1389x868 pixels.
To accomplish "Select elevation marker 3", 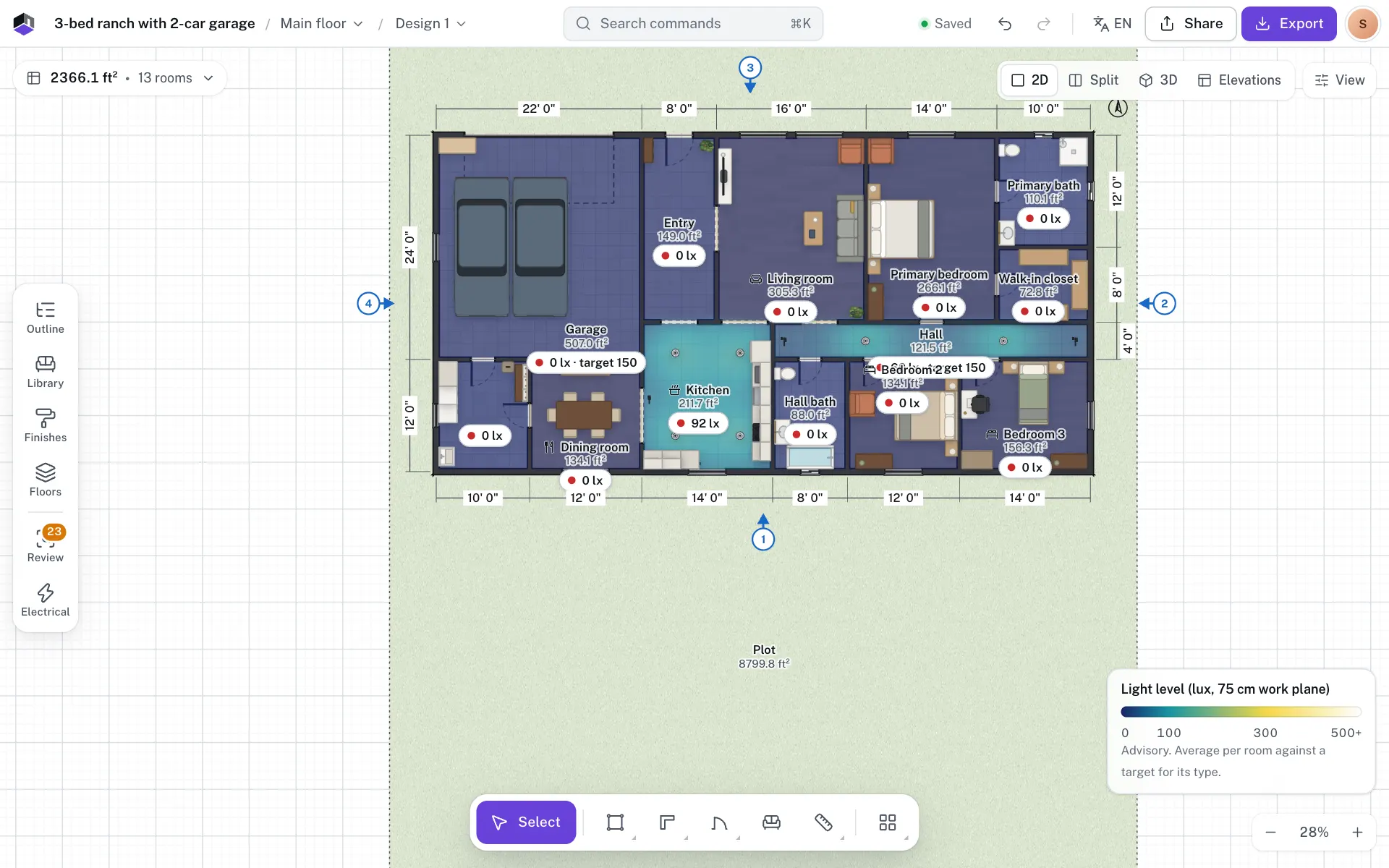I will pos(750,68).
